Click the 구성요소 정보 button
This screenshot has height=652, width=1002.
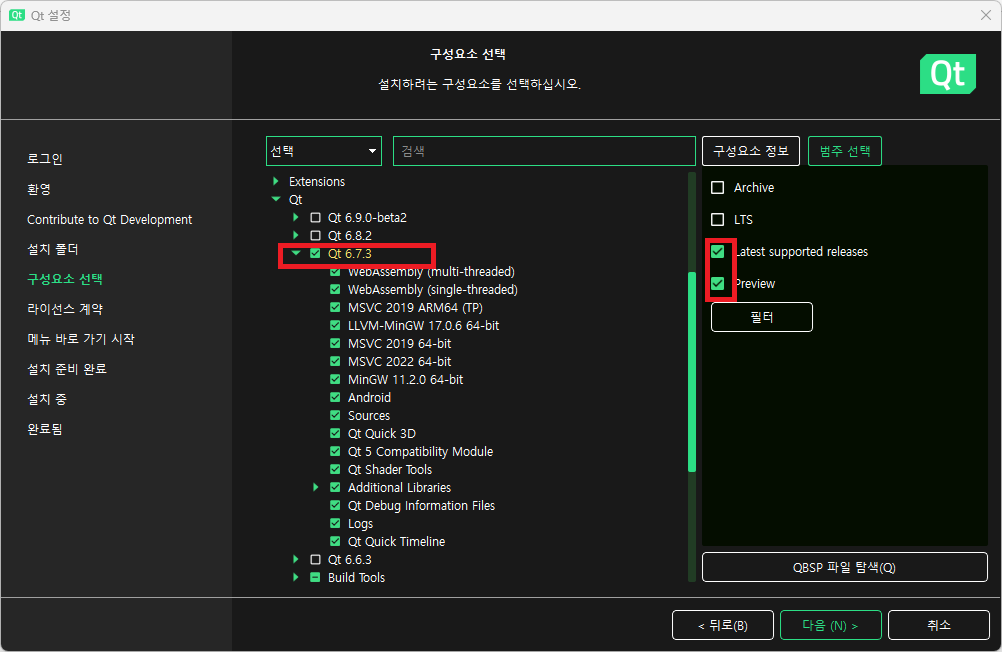point(751,151)
